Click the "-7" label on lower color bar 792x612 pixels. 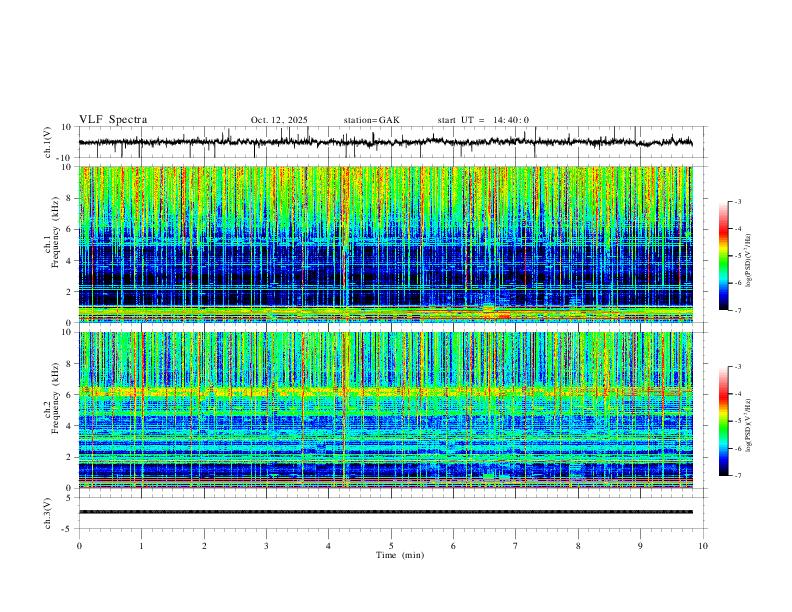pos(737,475)
